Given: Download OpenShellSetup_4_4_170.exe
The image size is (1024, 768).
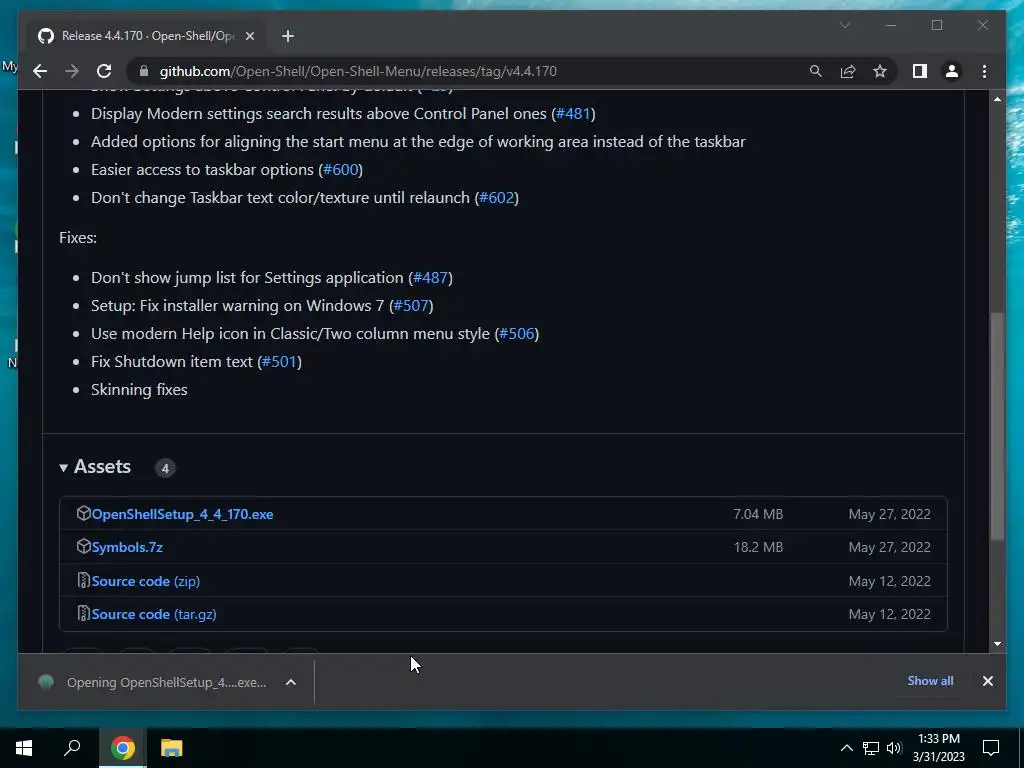Looking at the screenshot, I should (182, 514).
